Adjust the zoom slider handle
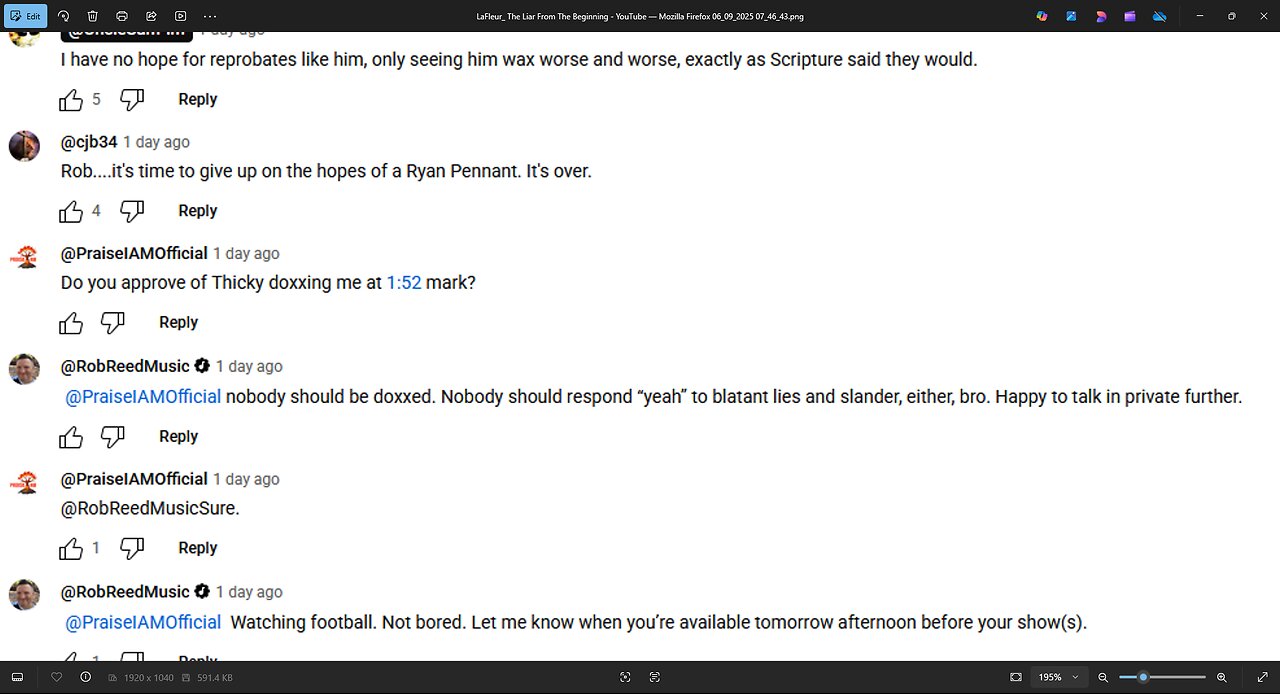The height and width of the screenshot is (694, 1280). 1143,677
